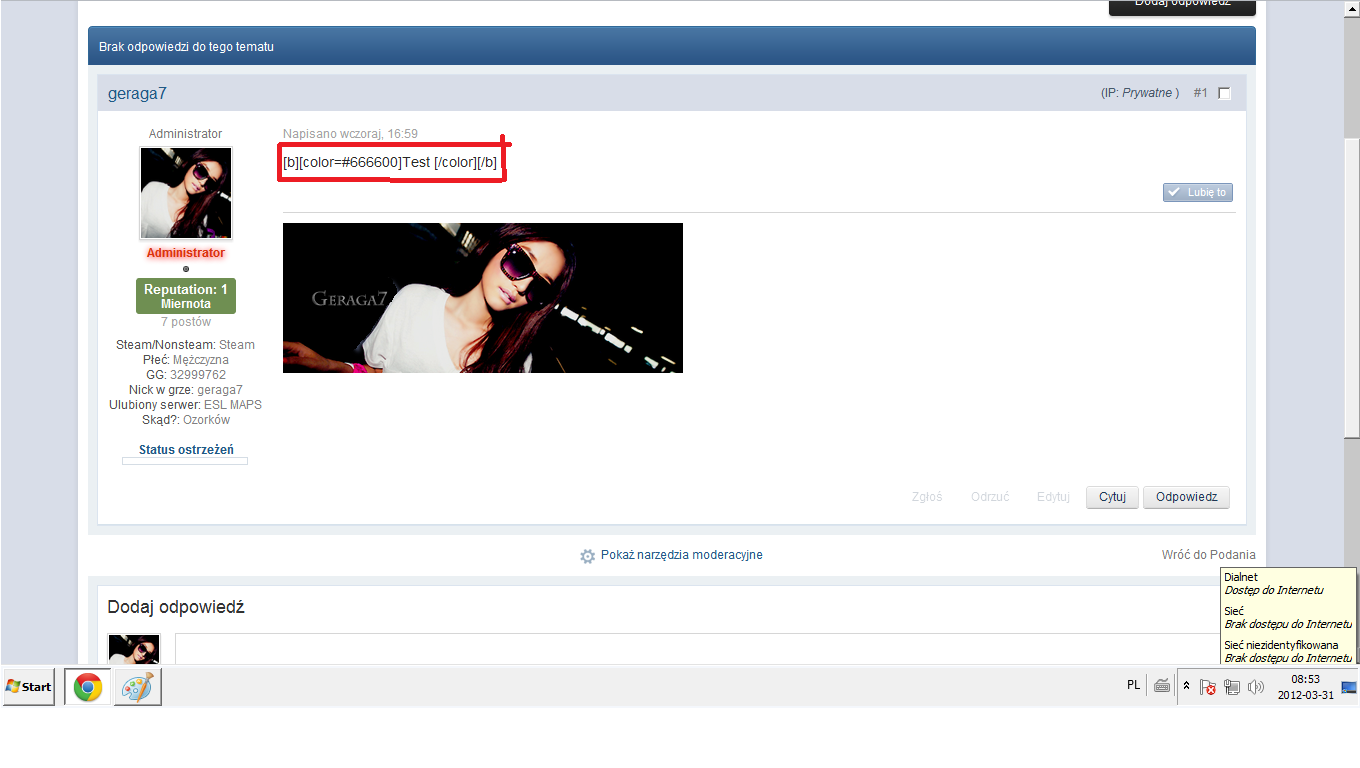Click the page's vertical scrollbar

click(1351, 290)
